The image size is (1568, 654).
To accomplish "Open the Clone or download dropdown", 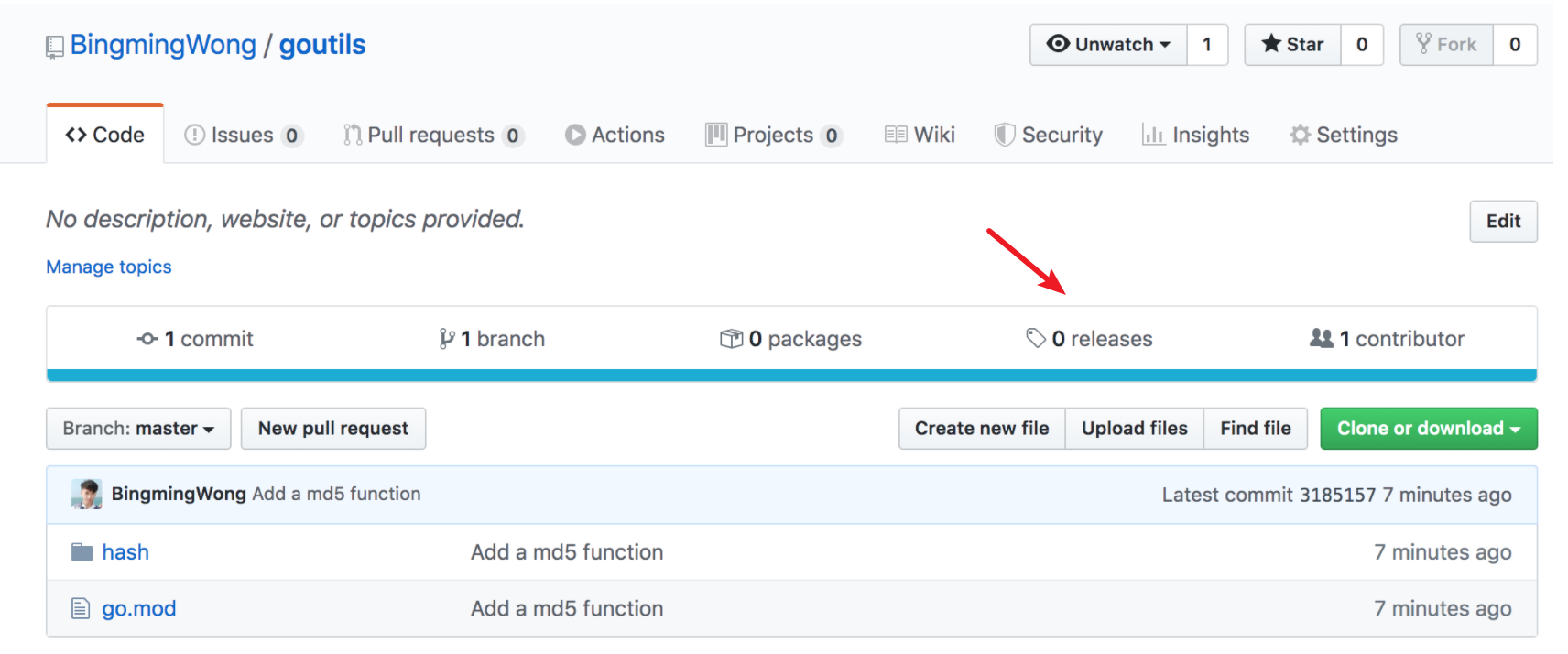I will click(x=1428, y=429).
